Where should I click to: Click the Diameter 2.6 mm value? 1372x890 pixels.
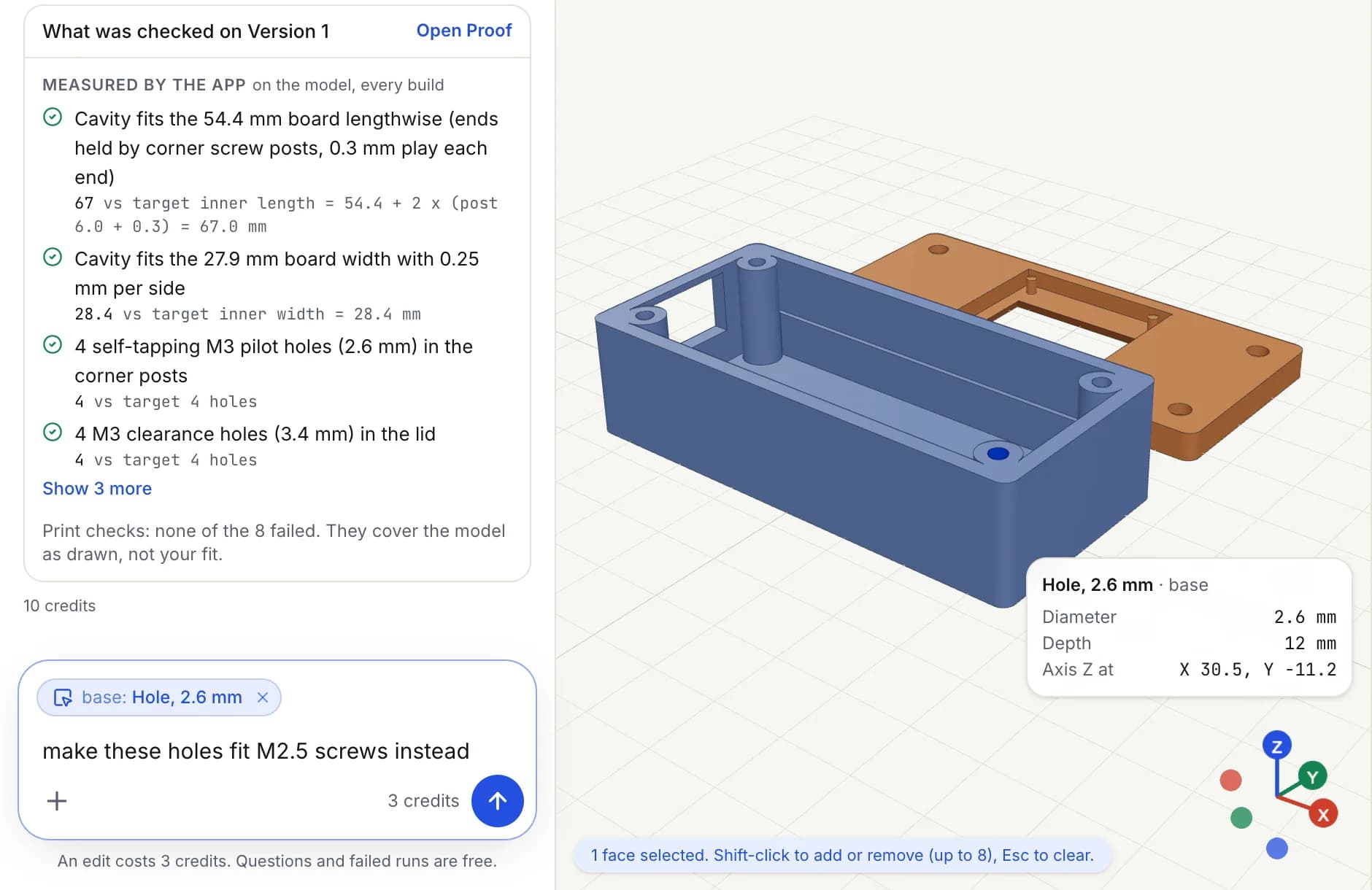click(1305, 617)
